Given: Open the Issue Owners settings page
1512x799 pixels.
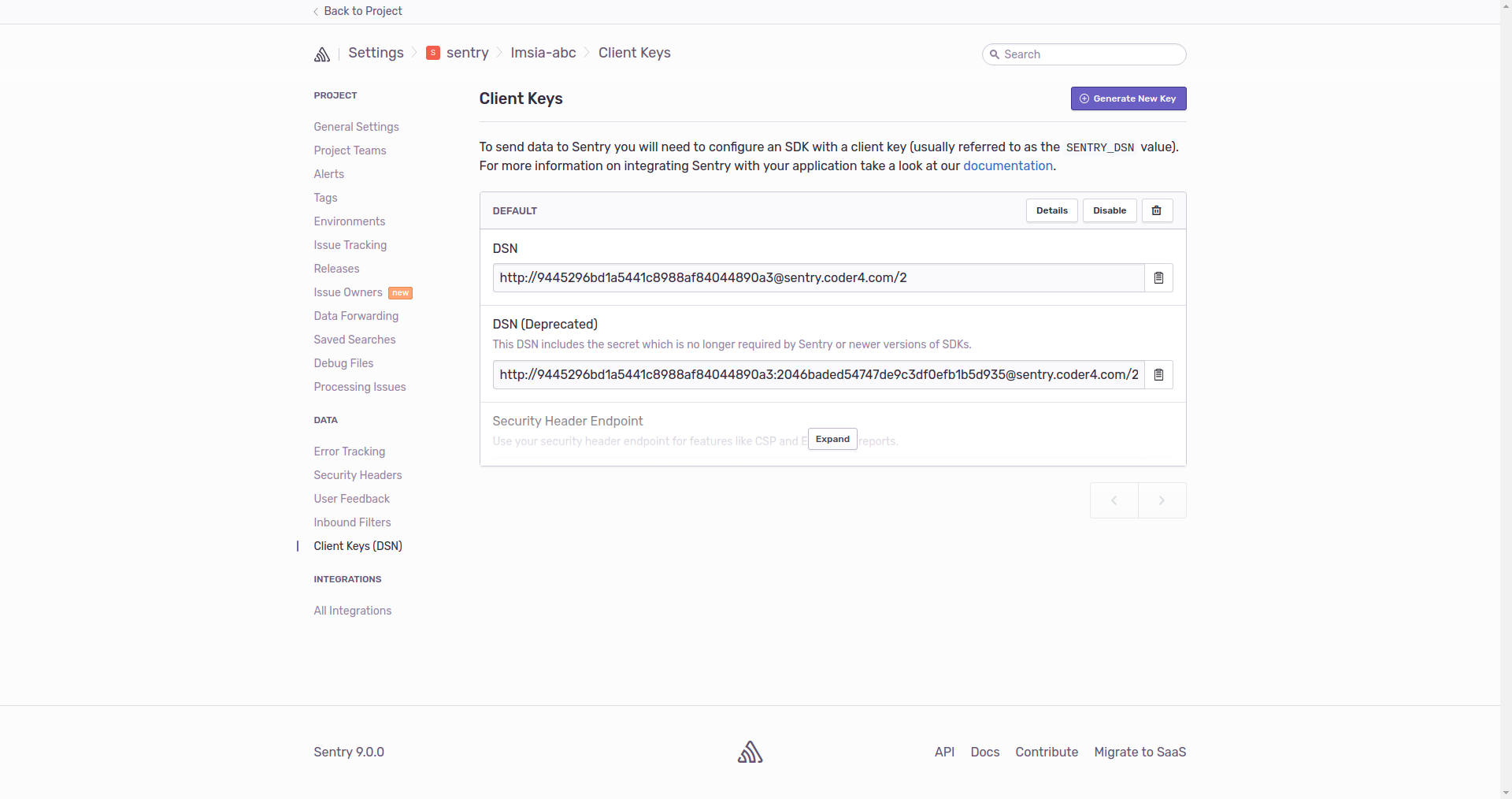Looking at the screenshot, I should [x=348, y=292].
